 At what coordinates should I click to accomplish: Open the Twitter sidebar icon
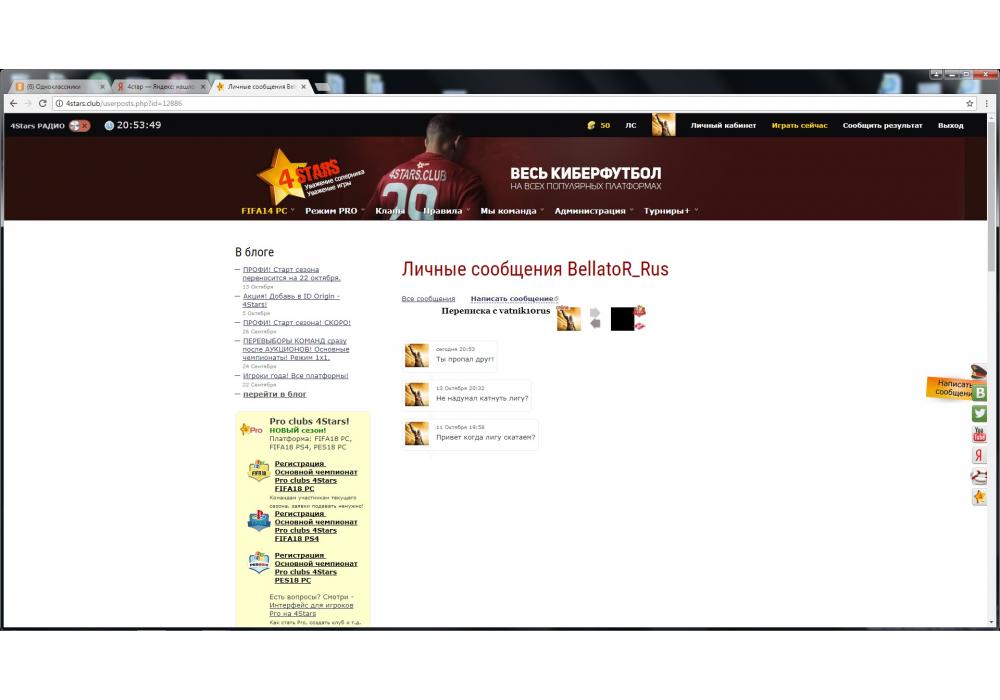click(x=980, y=413)
